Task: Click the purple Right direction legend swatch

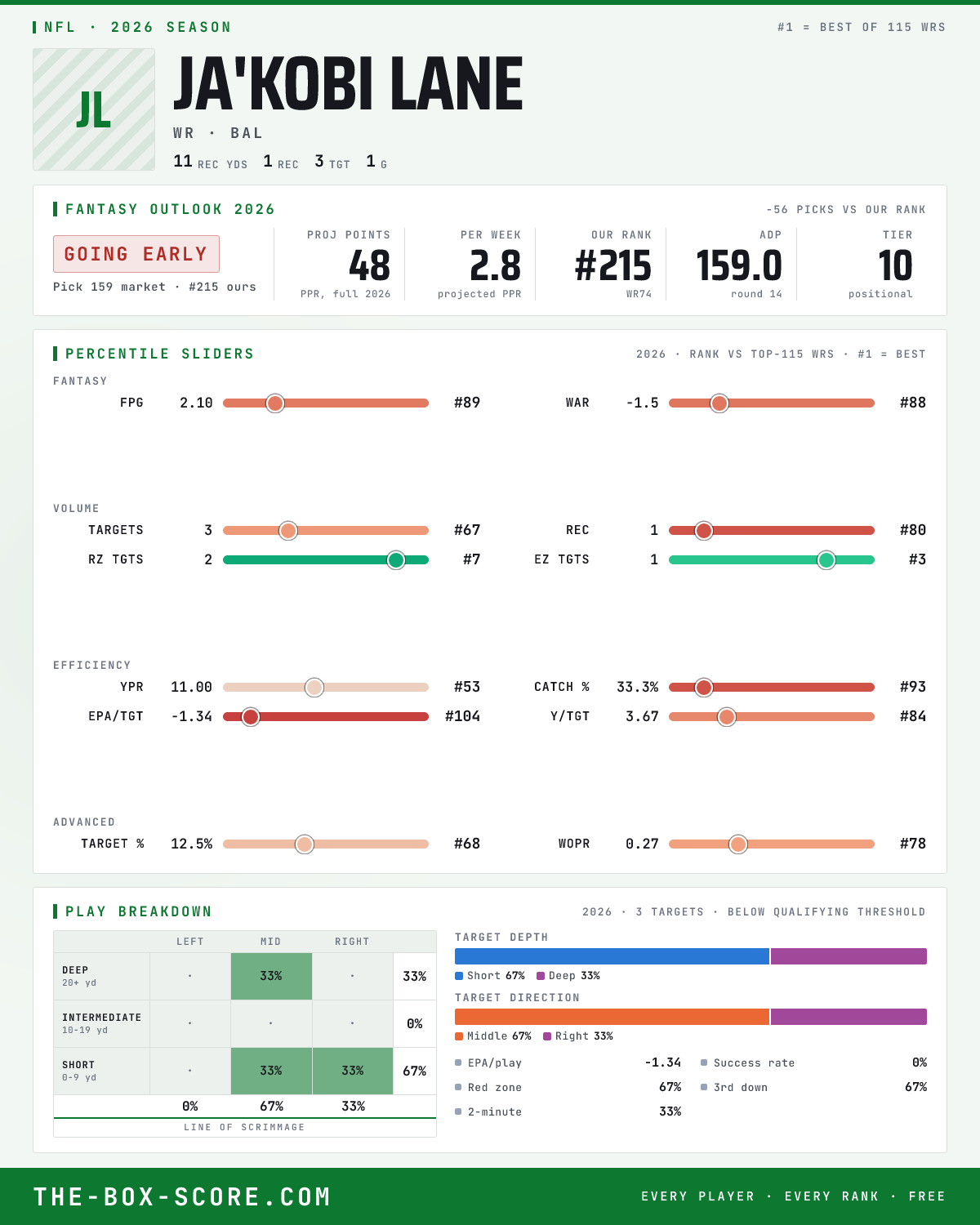Action: [x=547, y=1036]
